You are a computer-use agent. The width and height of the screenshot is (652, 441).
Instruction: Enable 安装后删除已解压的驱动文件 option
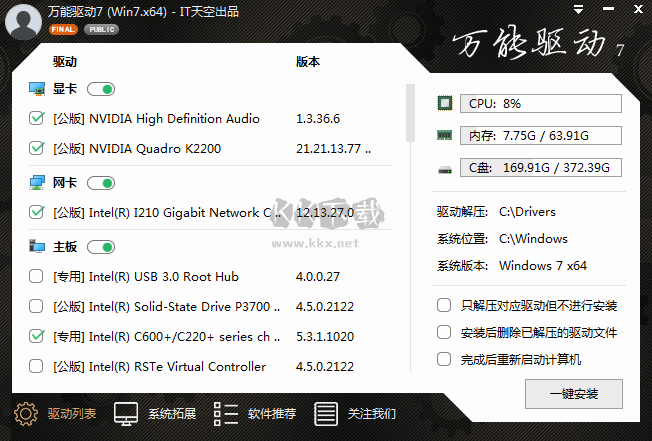coord(444,332)
